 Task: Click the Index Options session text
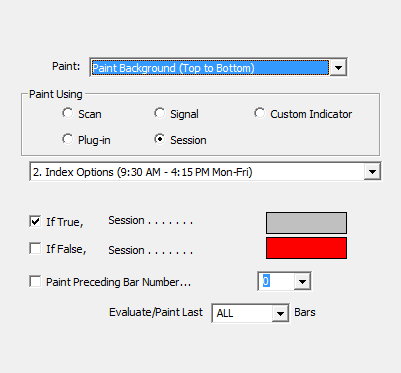click(x=143, y=172)
